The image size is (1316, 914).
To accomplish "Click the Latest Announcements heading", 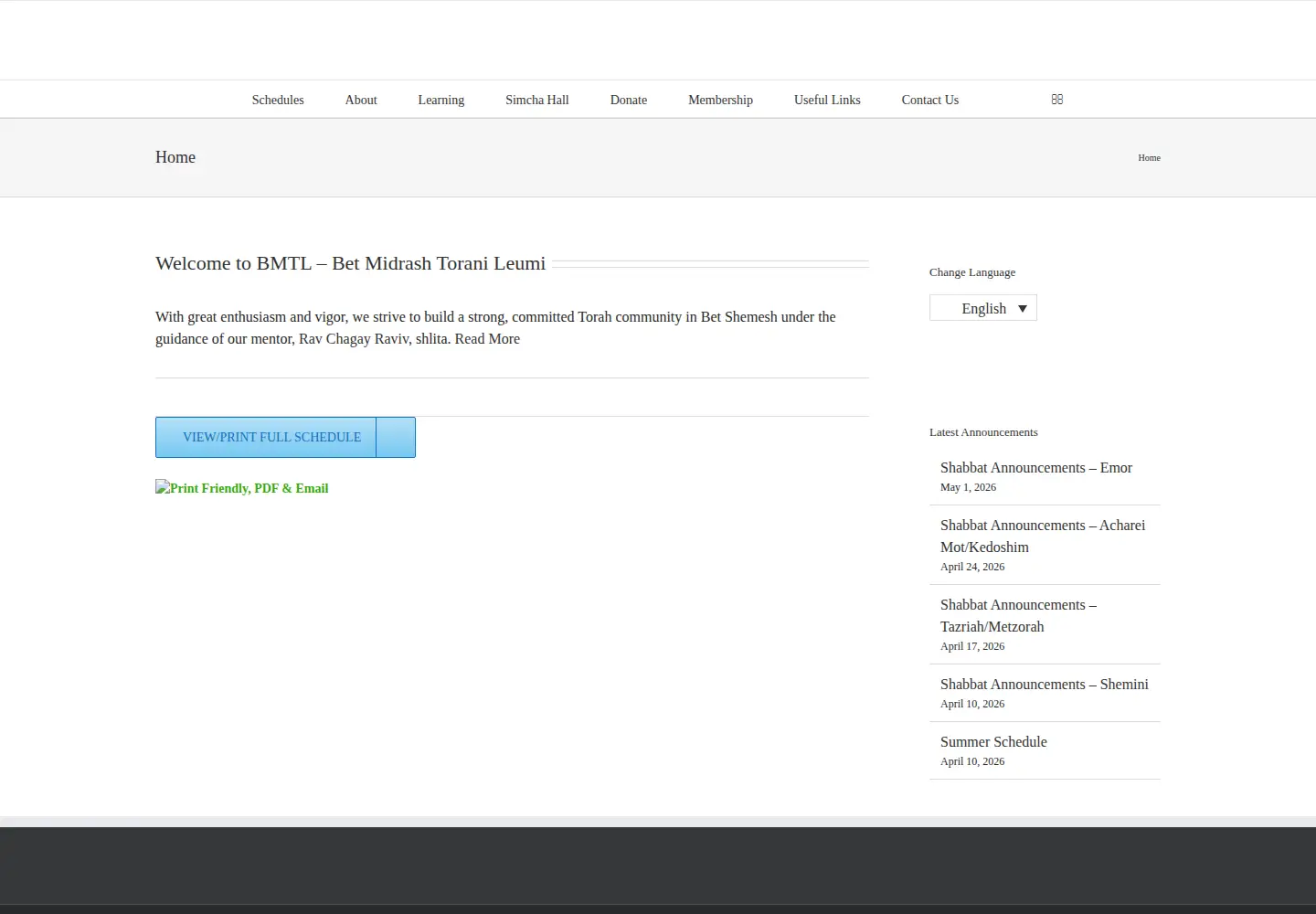I will point(983,432).
